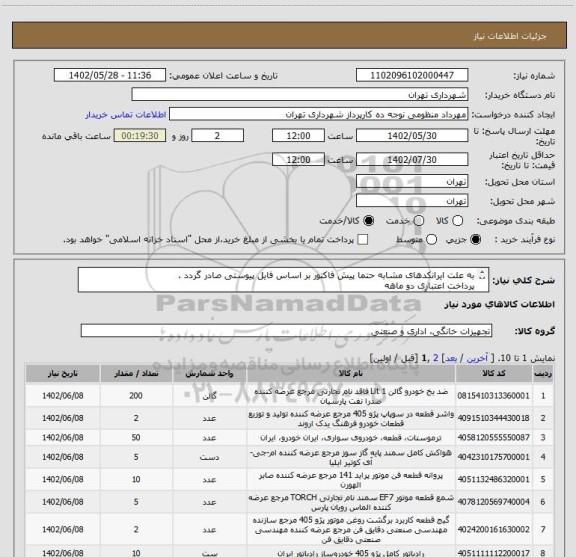Click product code 4091510344430018

coord(493,418)
